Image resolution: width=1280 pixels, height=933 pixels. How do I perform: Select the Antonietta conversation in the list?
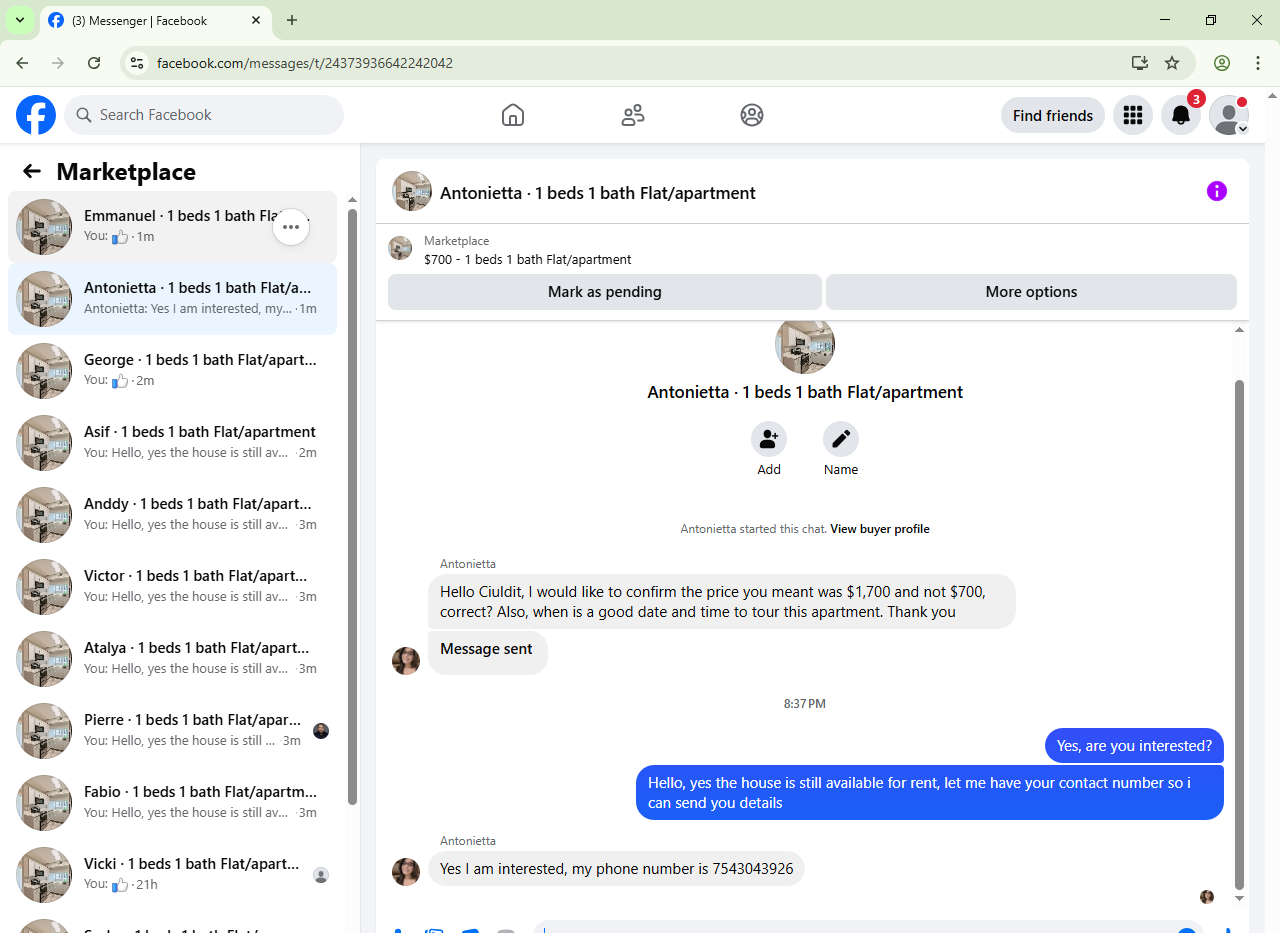172,299
